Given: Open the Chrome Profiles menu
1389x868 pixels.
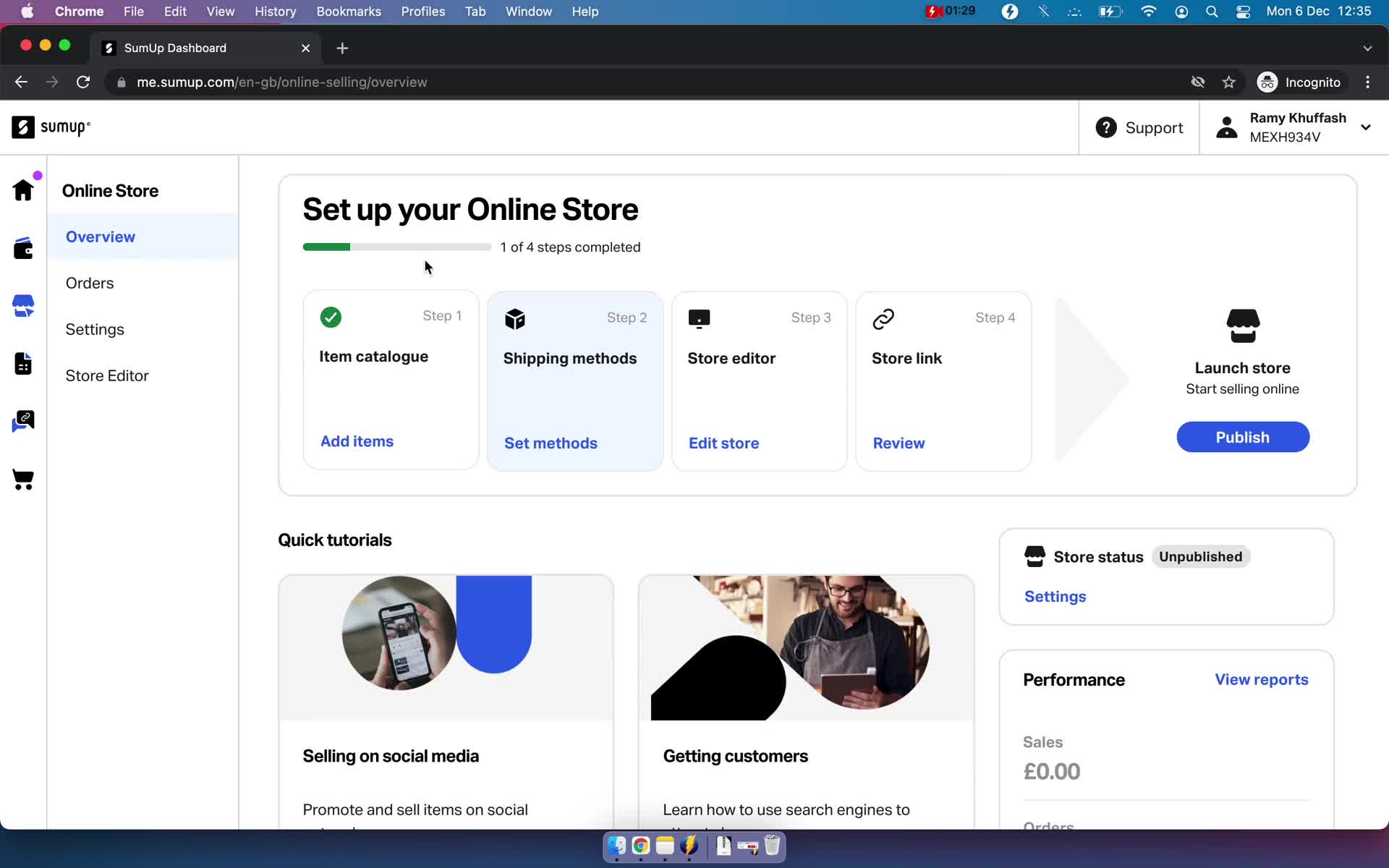Looking at the screenshot, I should (422, 11).
